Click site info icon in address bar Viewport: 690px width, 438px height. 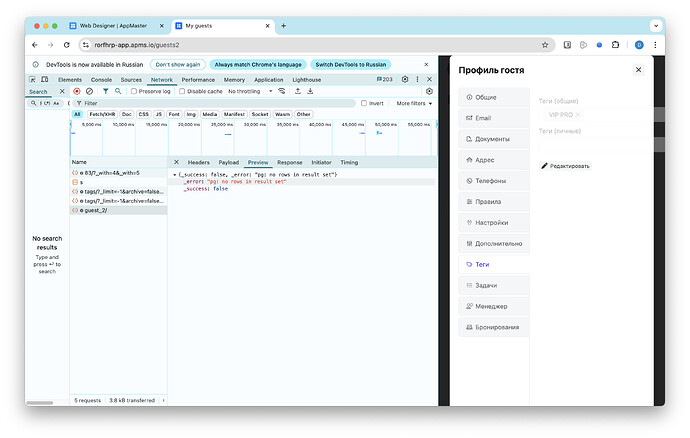click(x=86, y=45)
